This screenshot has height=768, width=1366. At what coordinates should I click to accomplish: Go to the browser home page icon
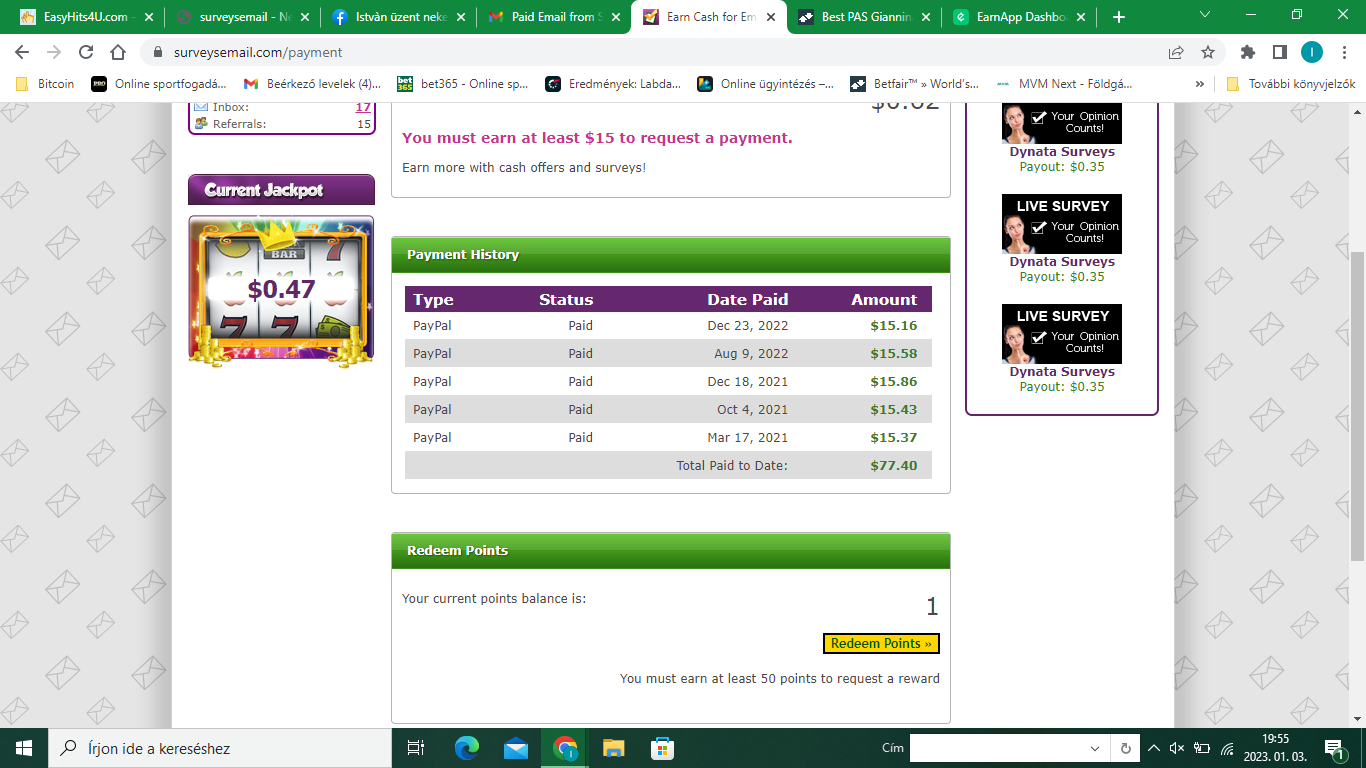118,52
